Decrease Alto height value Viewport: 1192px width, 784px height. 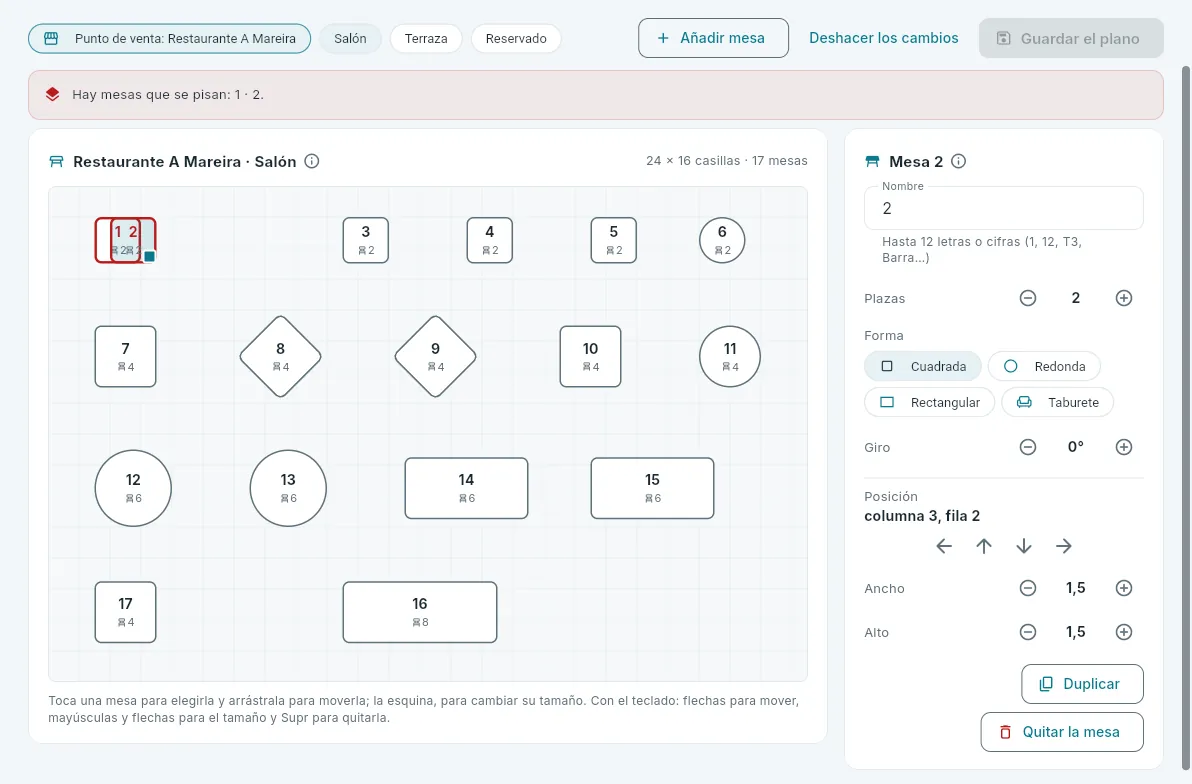1028,632
